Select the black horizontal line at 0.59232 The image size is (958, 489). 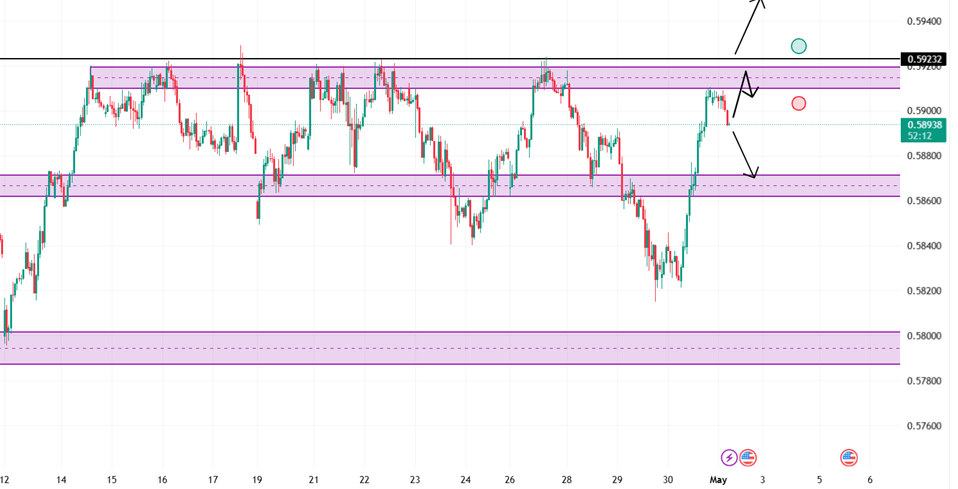[x=450, y=59]
